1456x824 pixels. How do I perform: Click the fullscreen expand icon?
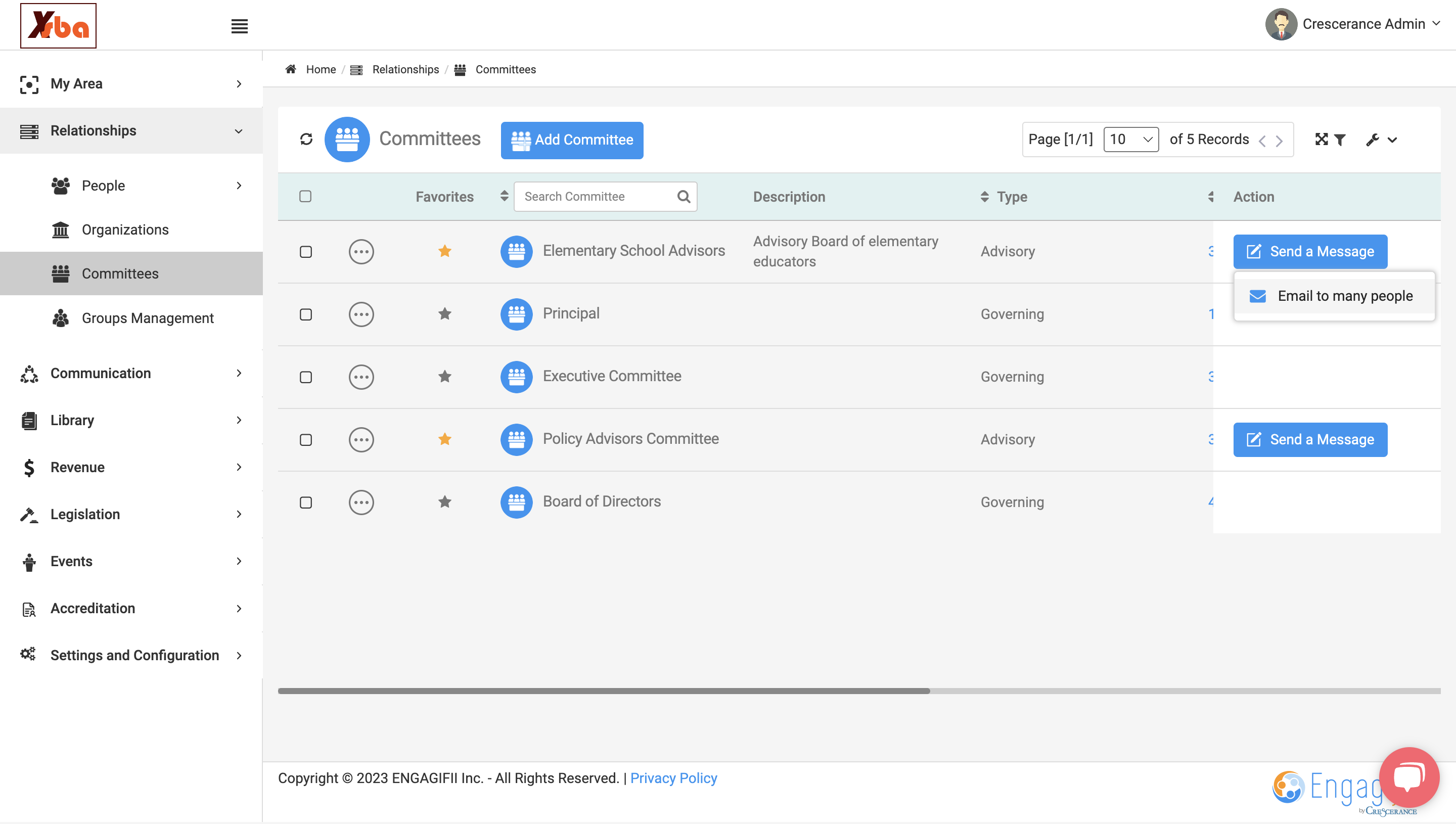pos(1322,139)
